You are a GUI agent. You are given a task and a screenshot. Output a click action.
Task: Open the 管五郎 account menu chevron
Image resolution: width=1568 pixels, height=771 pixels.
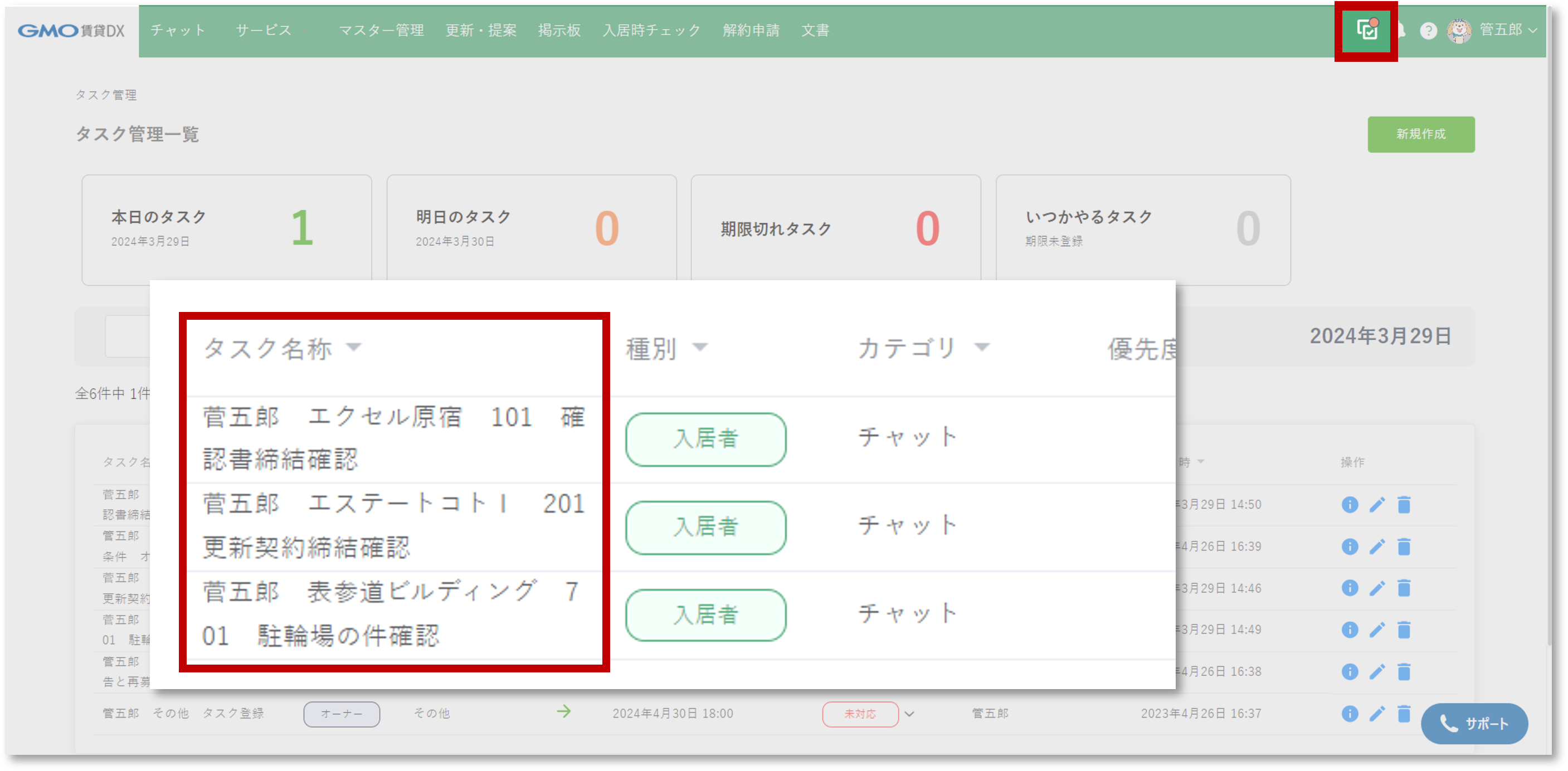[x=1533, y=30]
